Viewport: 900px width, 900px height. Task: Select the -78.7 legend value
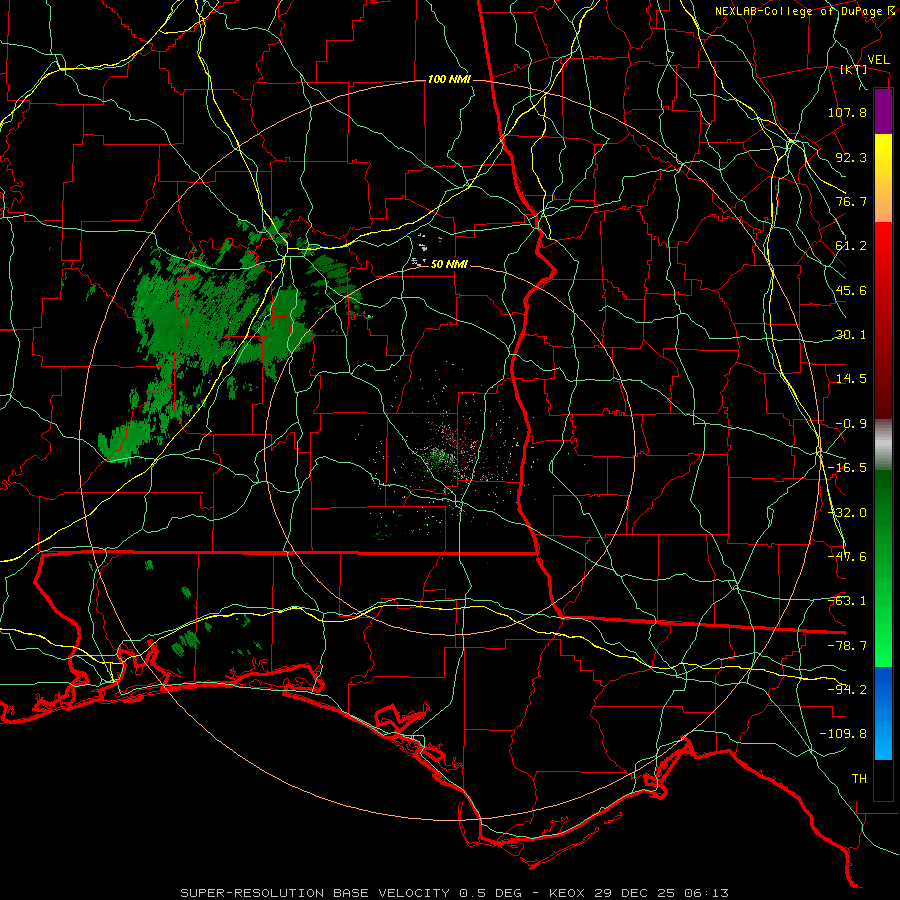pyautogui.click(x=847, y=646)
